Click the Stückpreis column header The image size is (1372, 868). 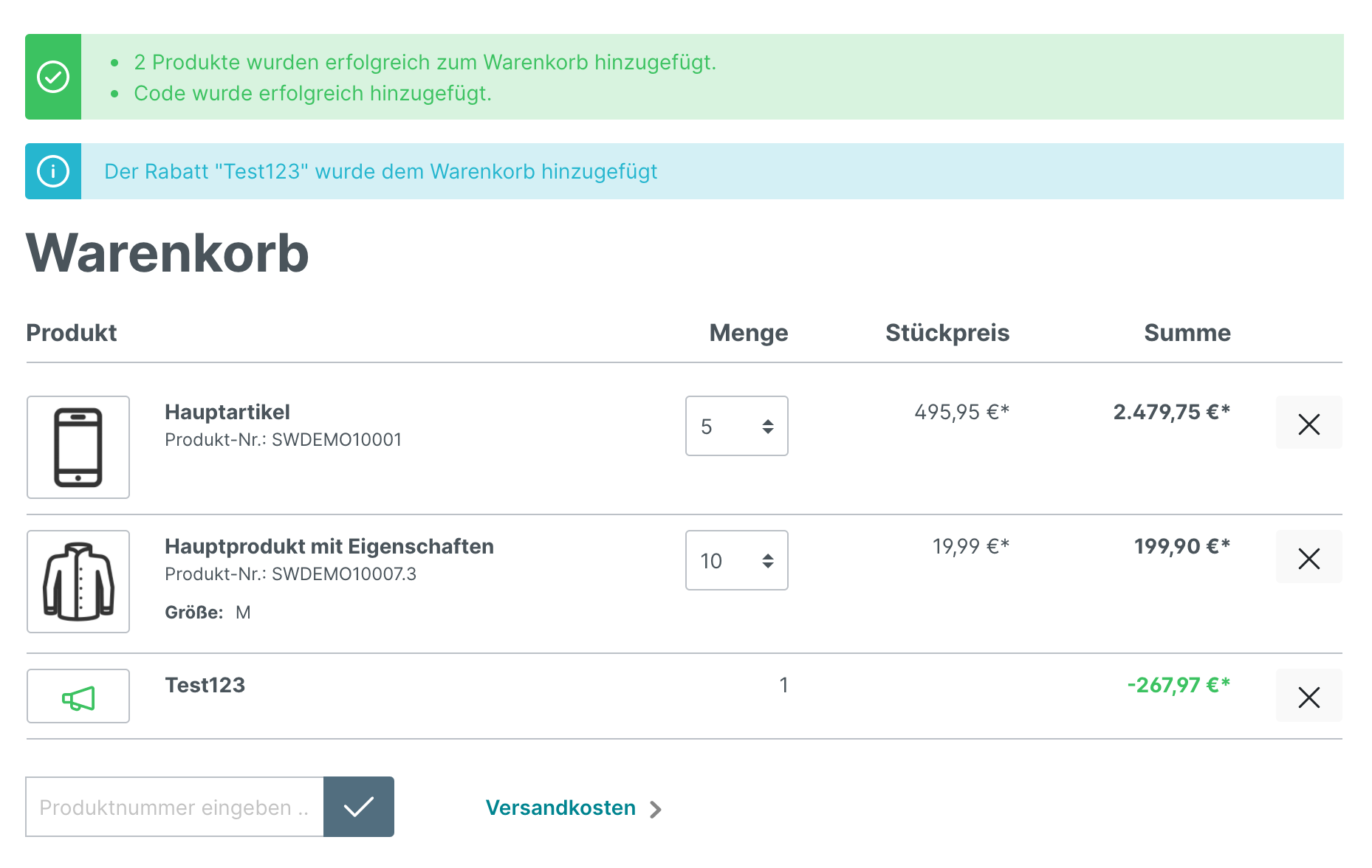tap(947, 333)
